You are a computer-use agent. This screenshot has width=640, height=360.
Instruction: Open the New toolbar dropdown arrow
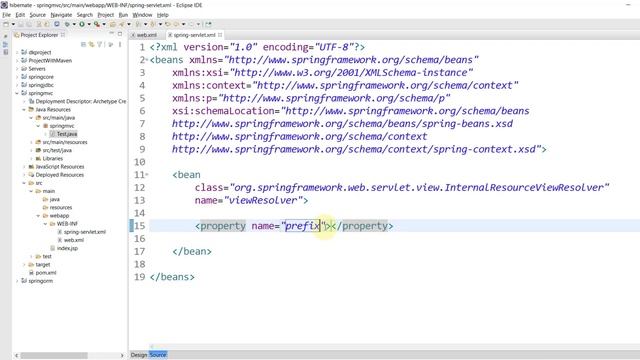tap(13, 24)
